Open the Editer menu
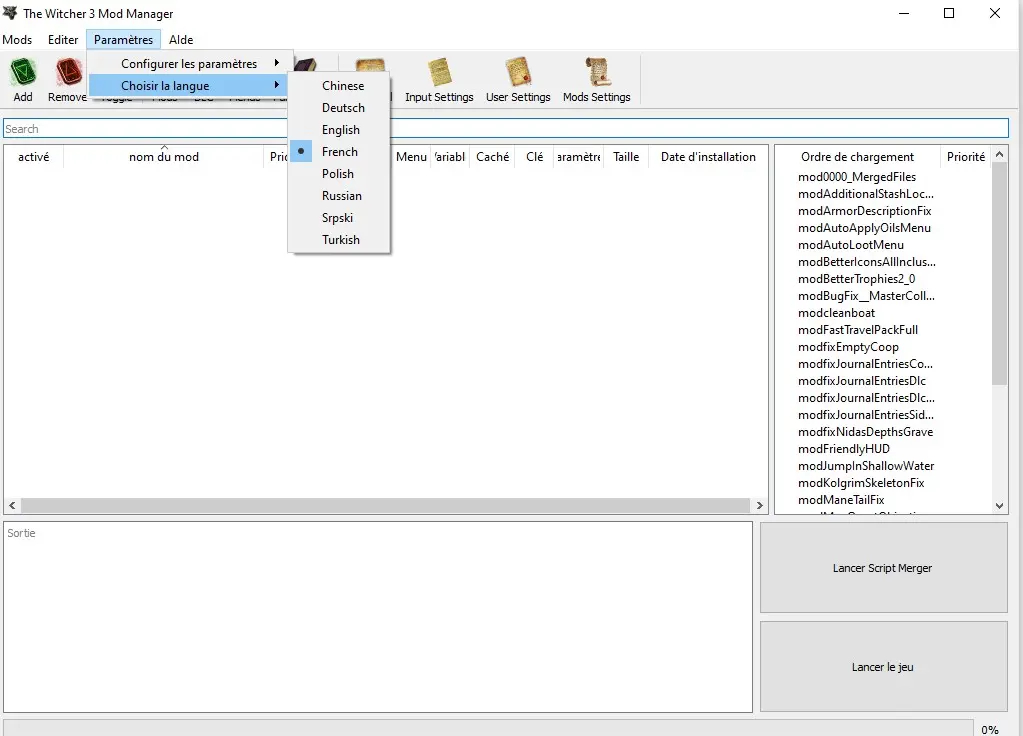 [x=63, y=40]
